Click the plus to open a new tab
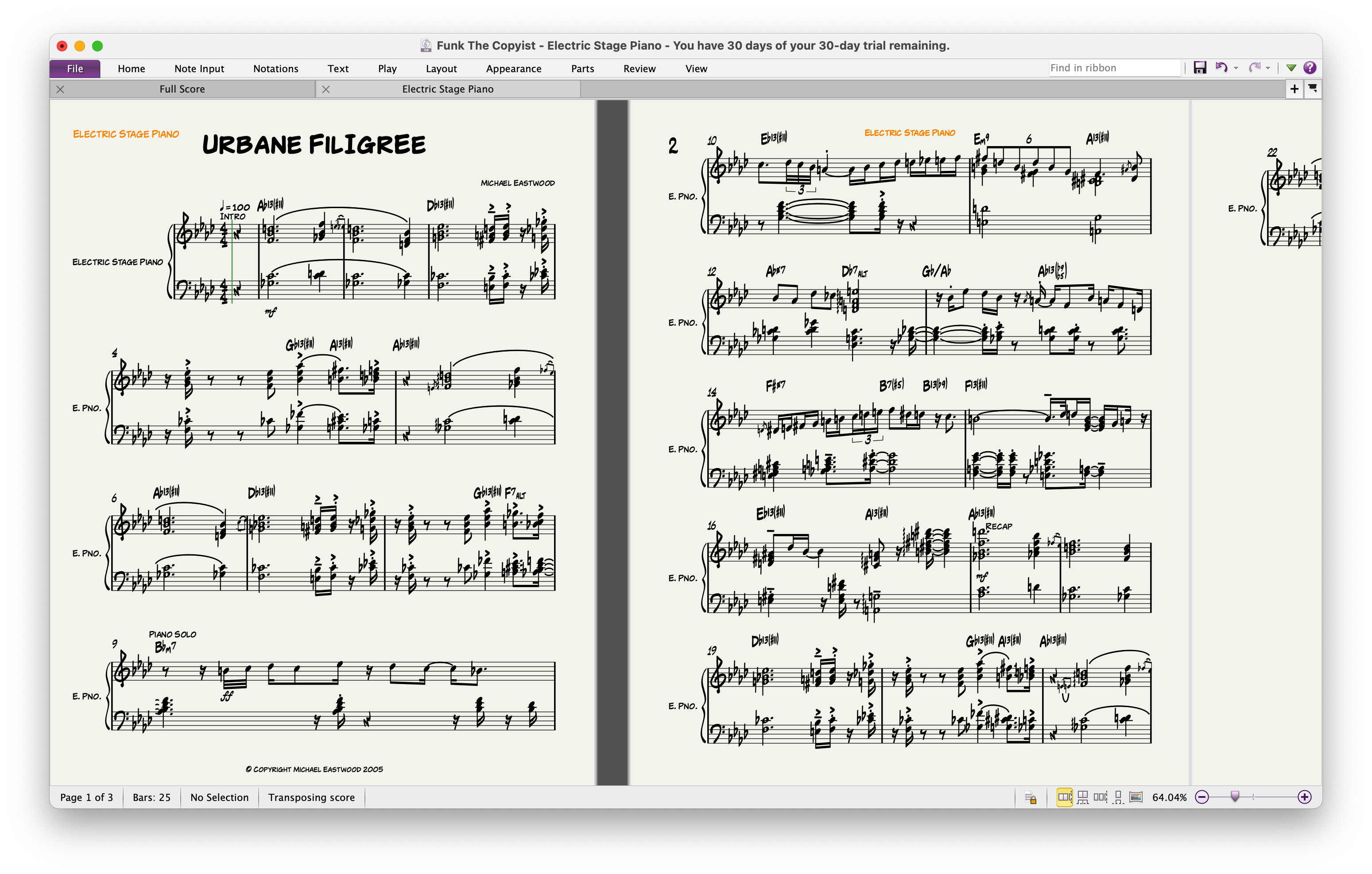Image resolution: width=1372 pixels, height=874 pixels. click(1294, 89)
